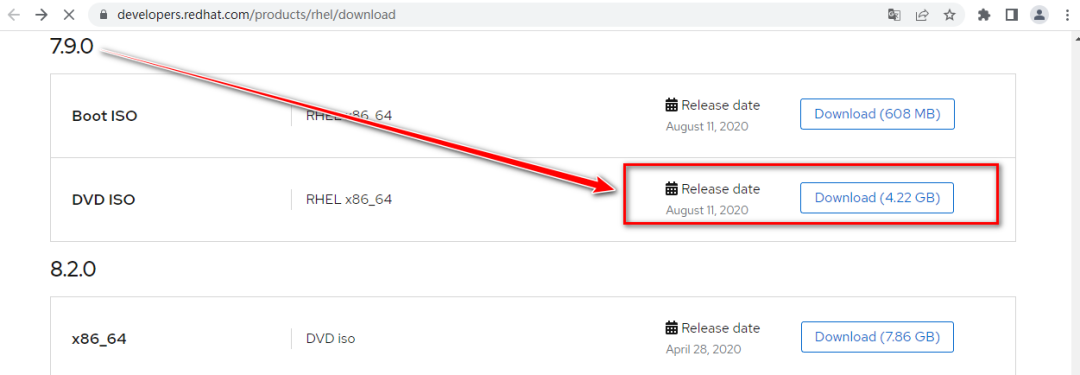Download DVD ISO 4.22 GB
The image size is (1080, 375).
tap(877, 198)
